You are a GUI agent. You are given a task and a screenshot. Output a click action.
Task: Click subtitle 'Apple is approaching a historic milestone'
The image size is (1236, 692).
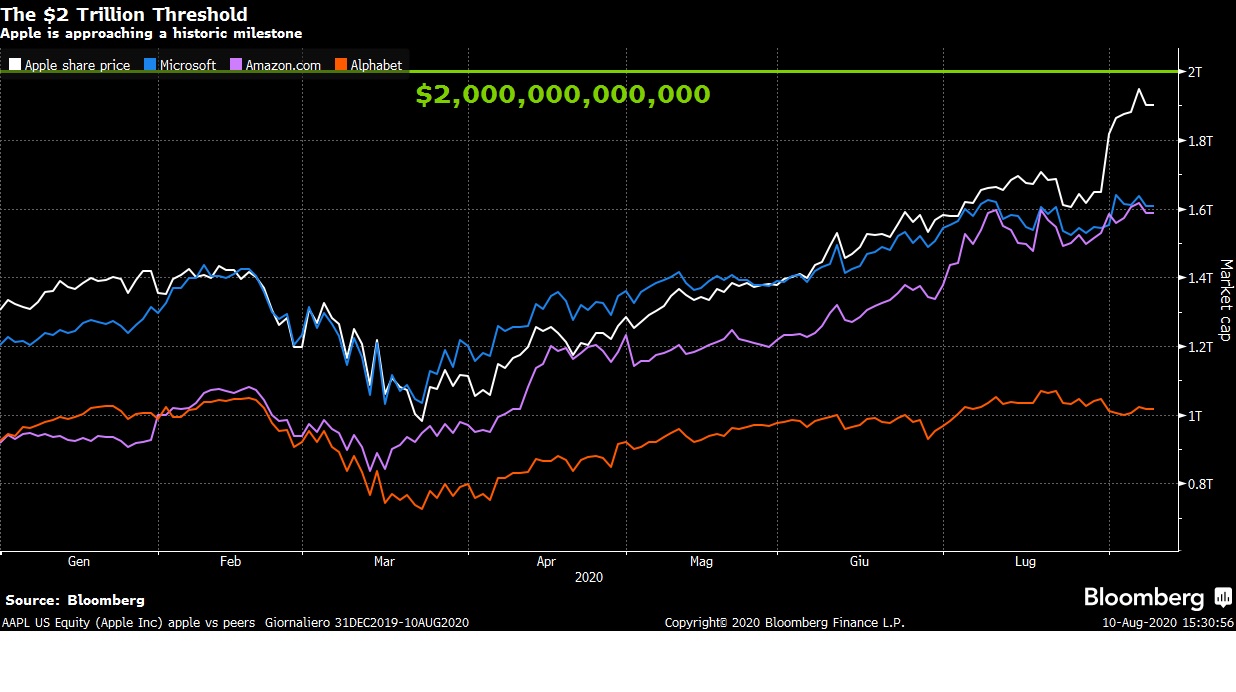151,34
